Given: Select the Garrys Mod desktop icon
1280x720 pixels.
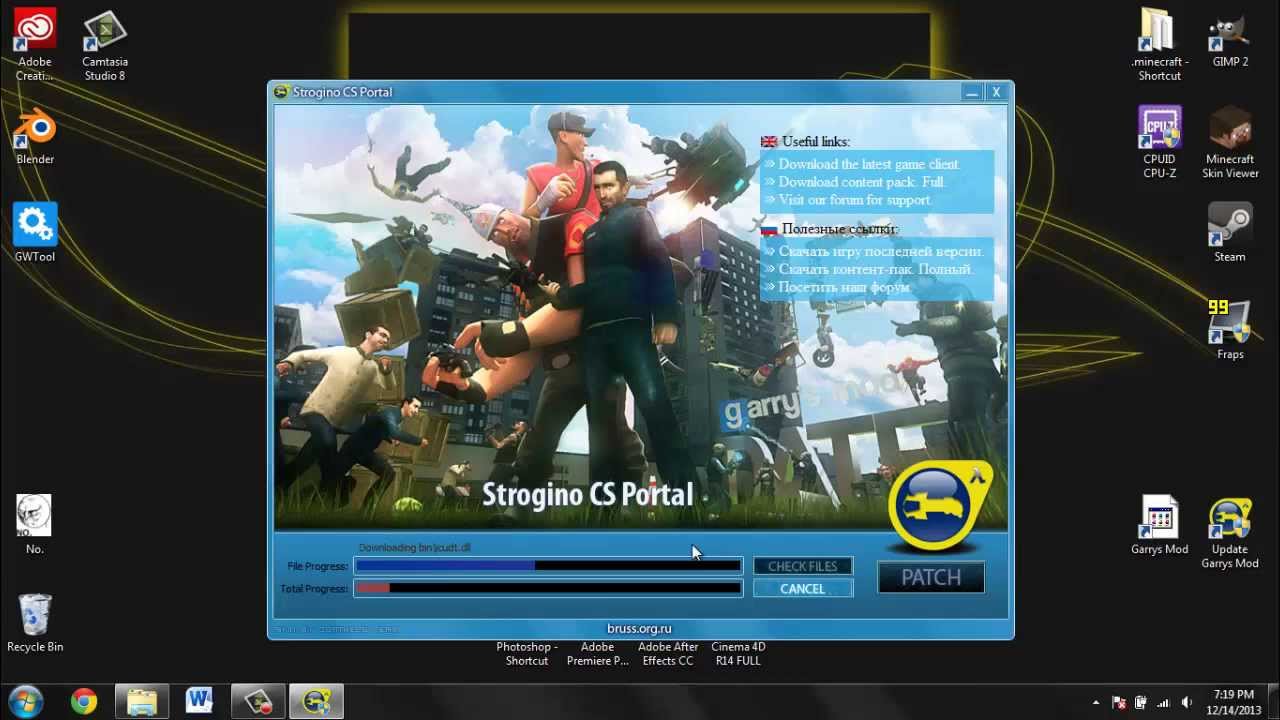Looking at the screenshot, I should coord(1160,525).
